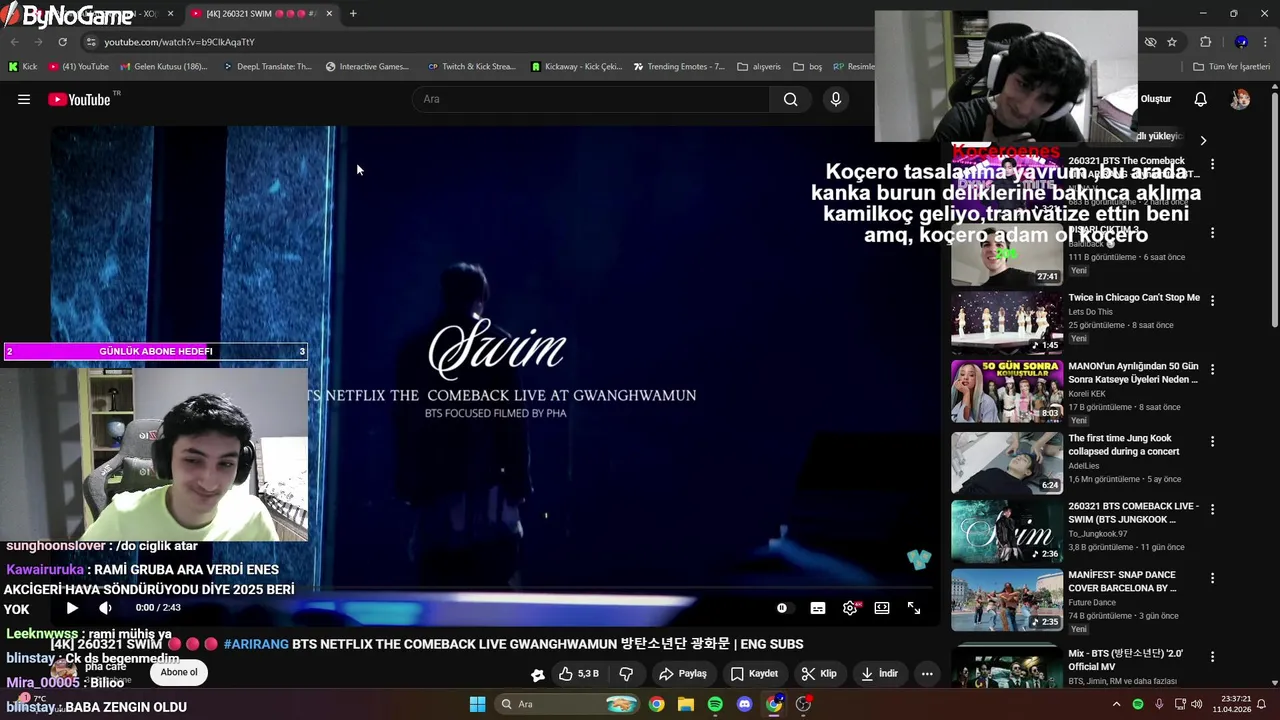Expand the boş bookmark folder
This screenshot has height=720, width=1280.
pos(808,67)
